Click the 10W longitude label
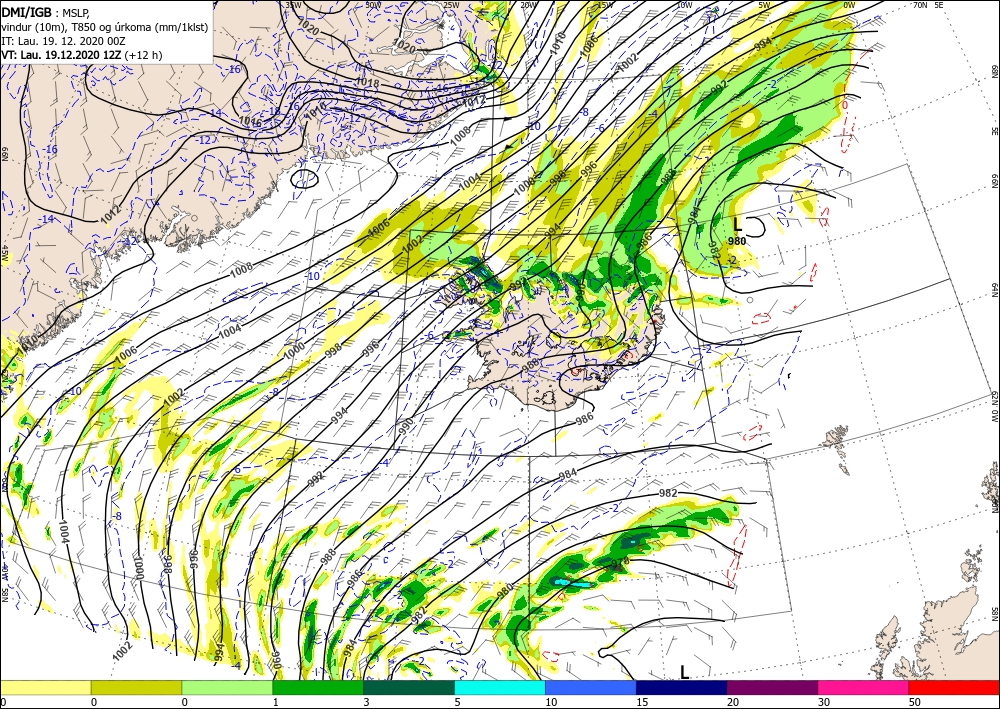This screenshot has width=1000, height=709. (685, 5)
